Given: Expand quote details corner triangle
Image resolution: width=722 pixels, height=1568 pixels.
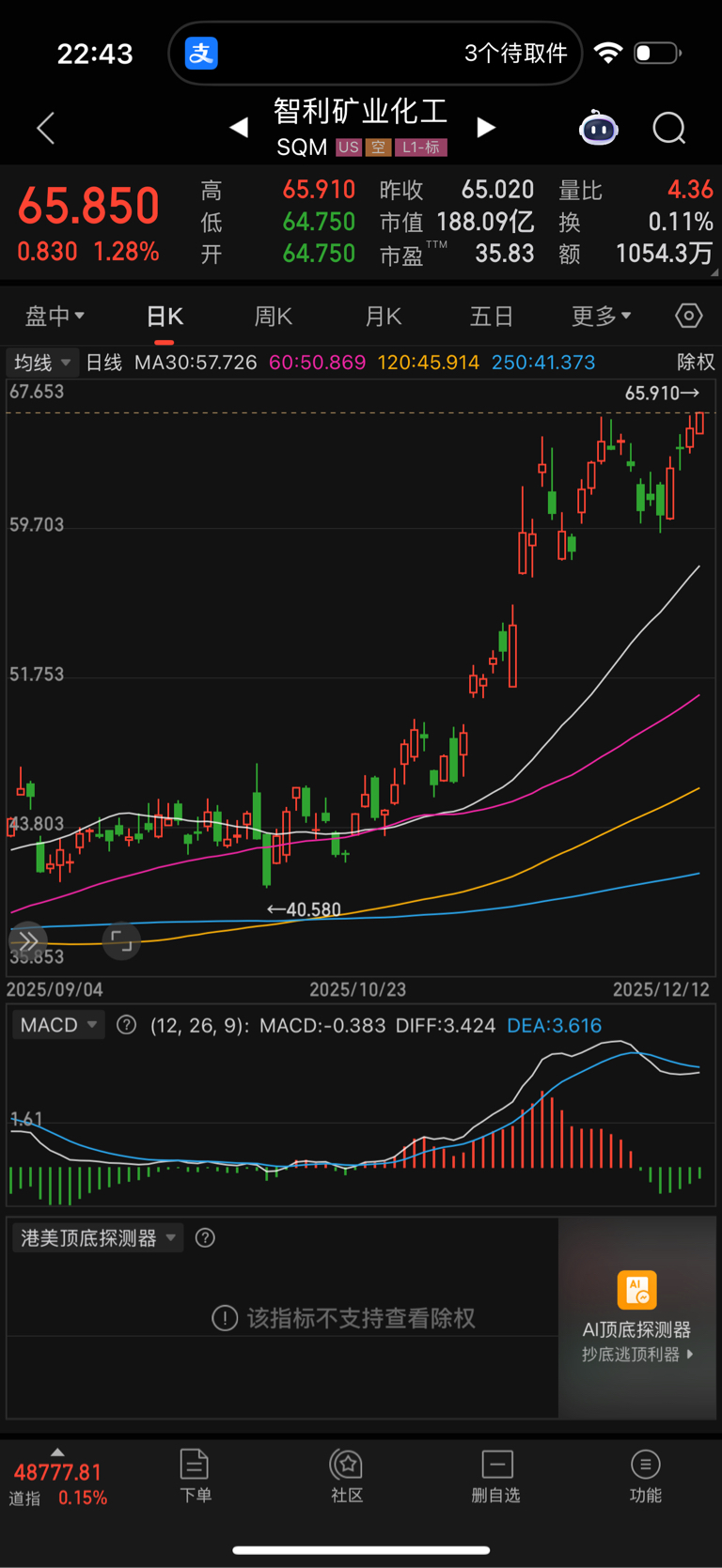Looking at the screenshot, I should (714, 272).
